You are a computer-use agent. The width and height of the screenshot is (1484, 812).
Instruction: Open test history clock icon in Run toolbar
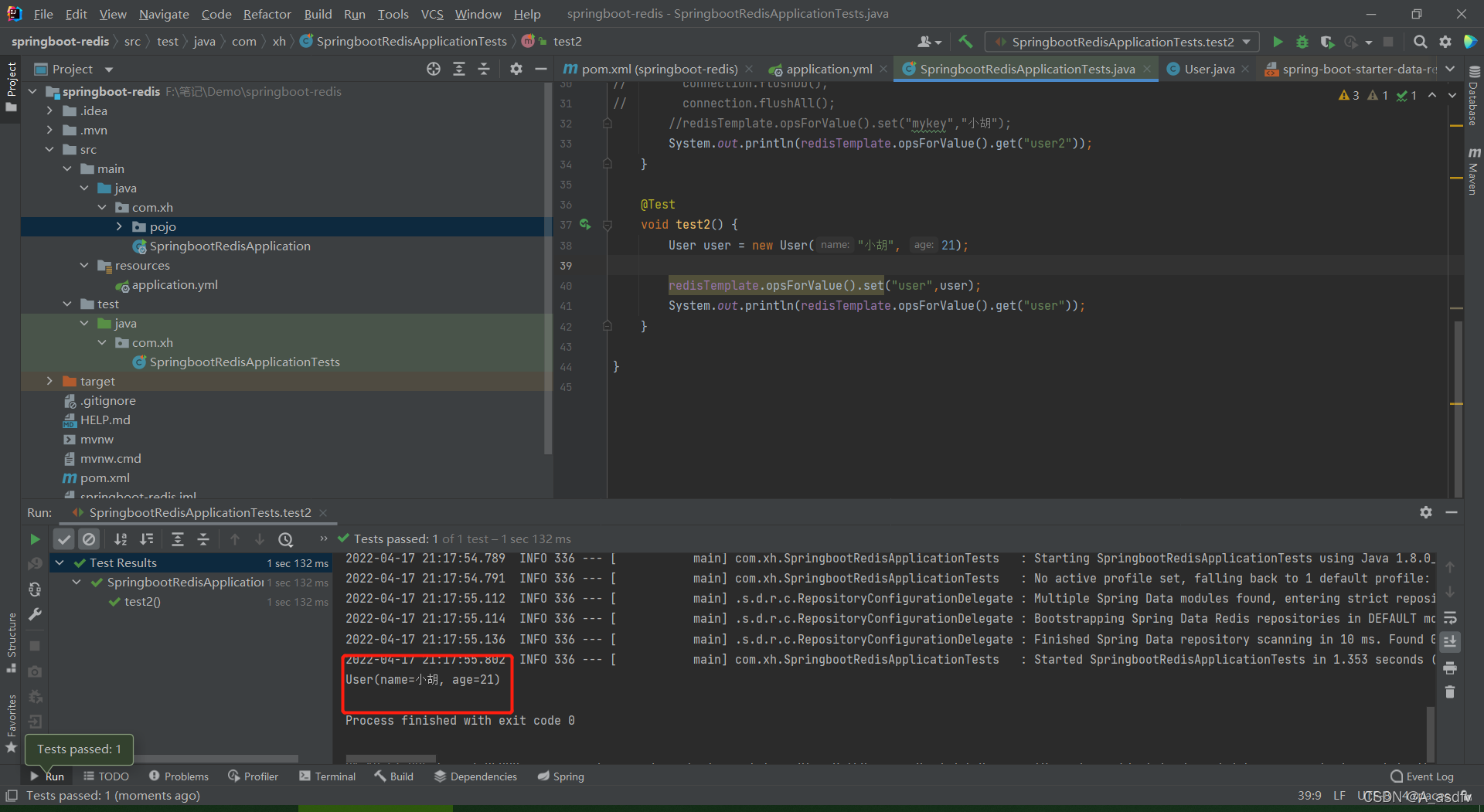click(x=285, y=539)
